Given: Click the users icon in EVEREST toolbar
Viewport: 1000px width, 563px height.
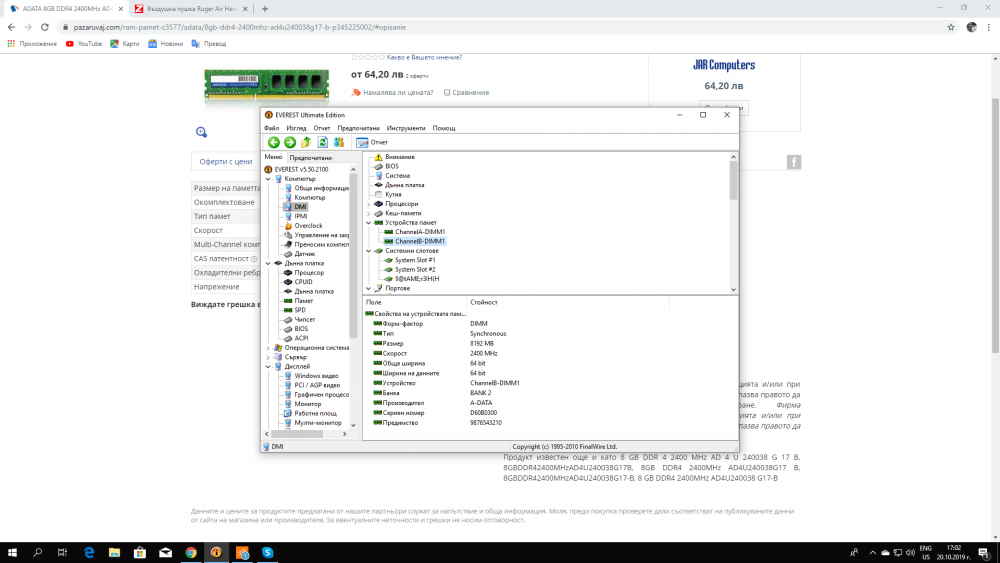Looking at the screenshot, I should click(x=339, y=142).
